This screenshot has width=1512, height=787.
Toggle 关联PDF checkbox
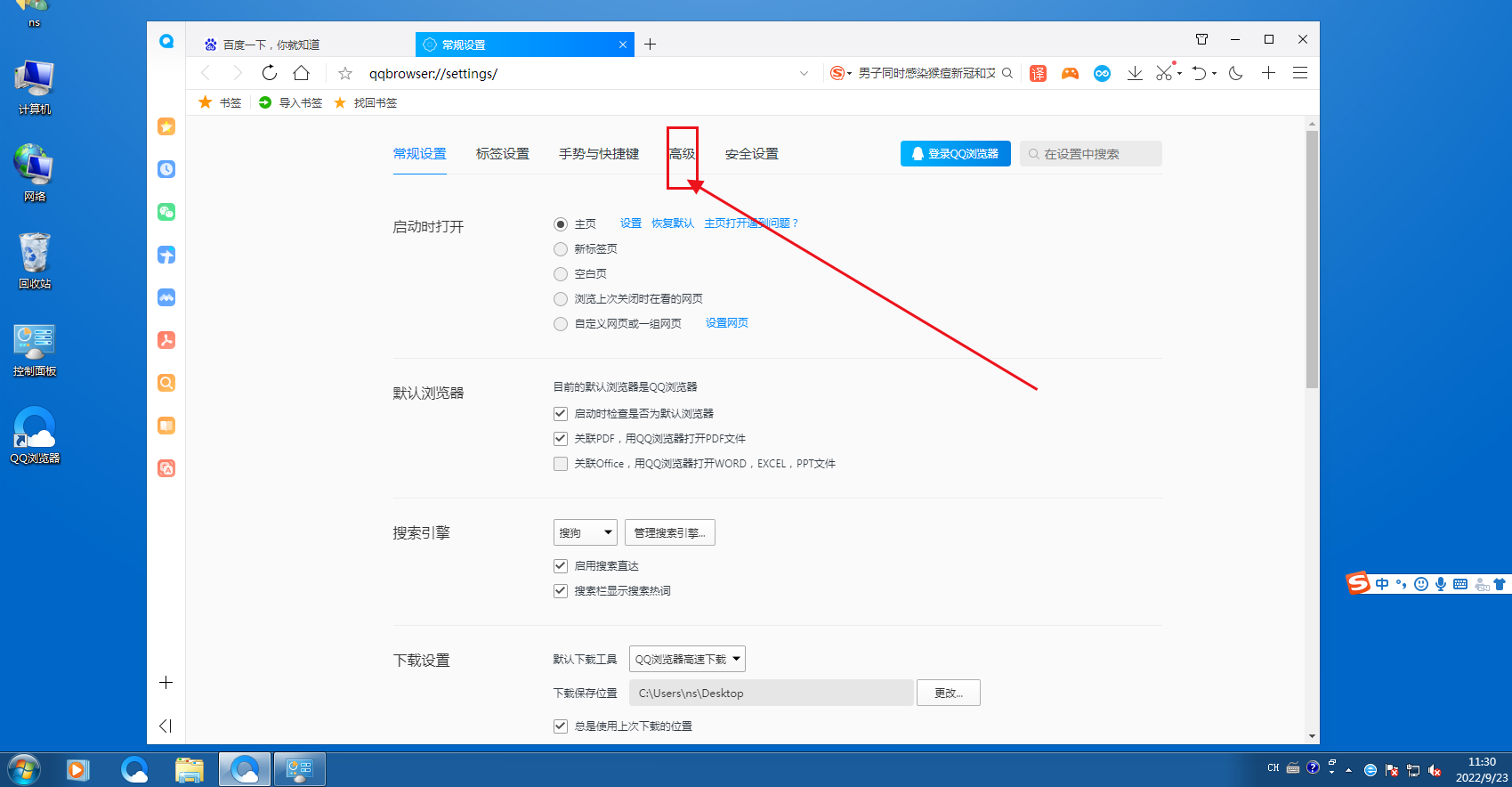click(561, 438)
